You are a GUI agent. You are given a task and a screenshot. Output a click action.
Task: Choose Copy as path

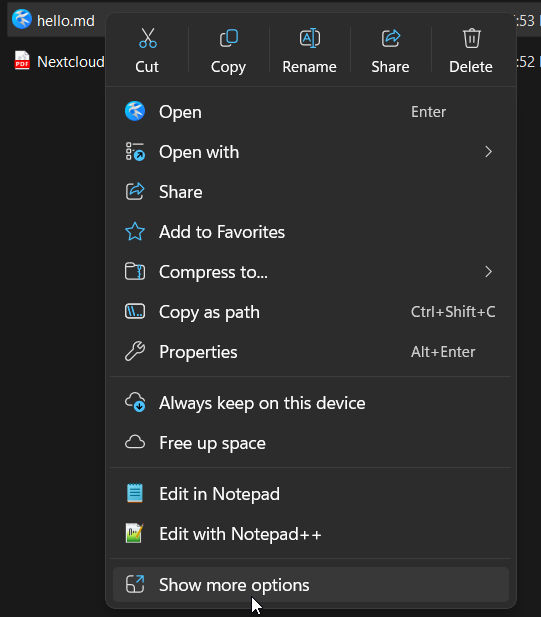click(x=311, y=312)
